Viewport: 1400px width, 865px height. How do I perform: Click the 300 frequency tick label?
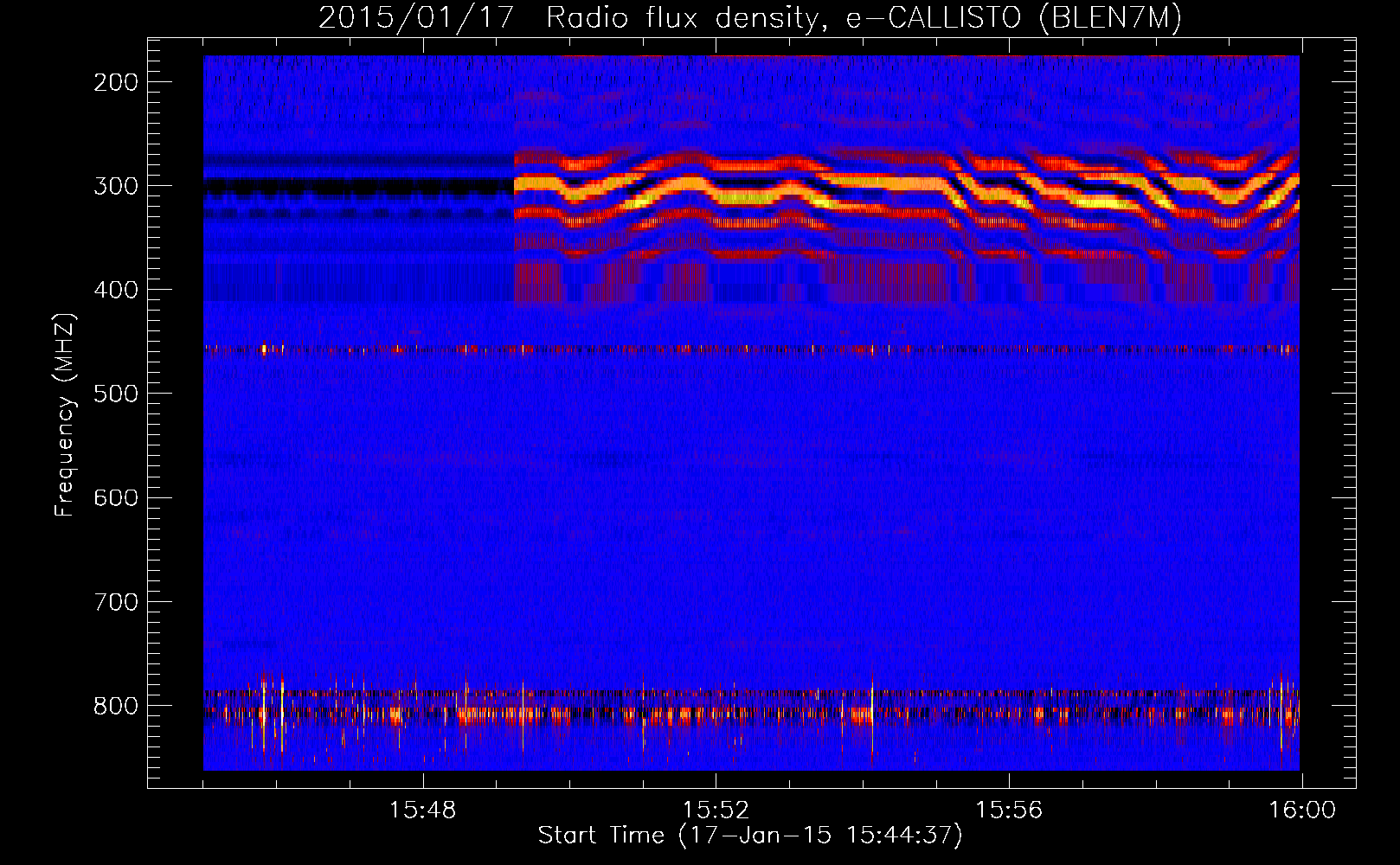116,186
